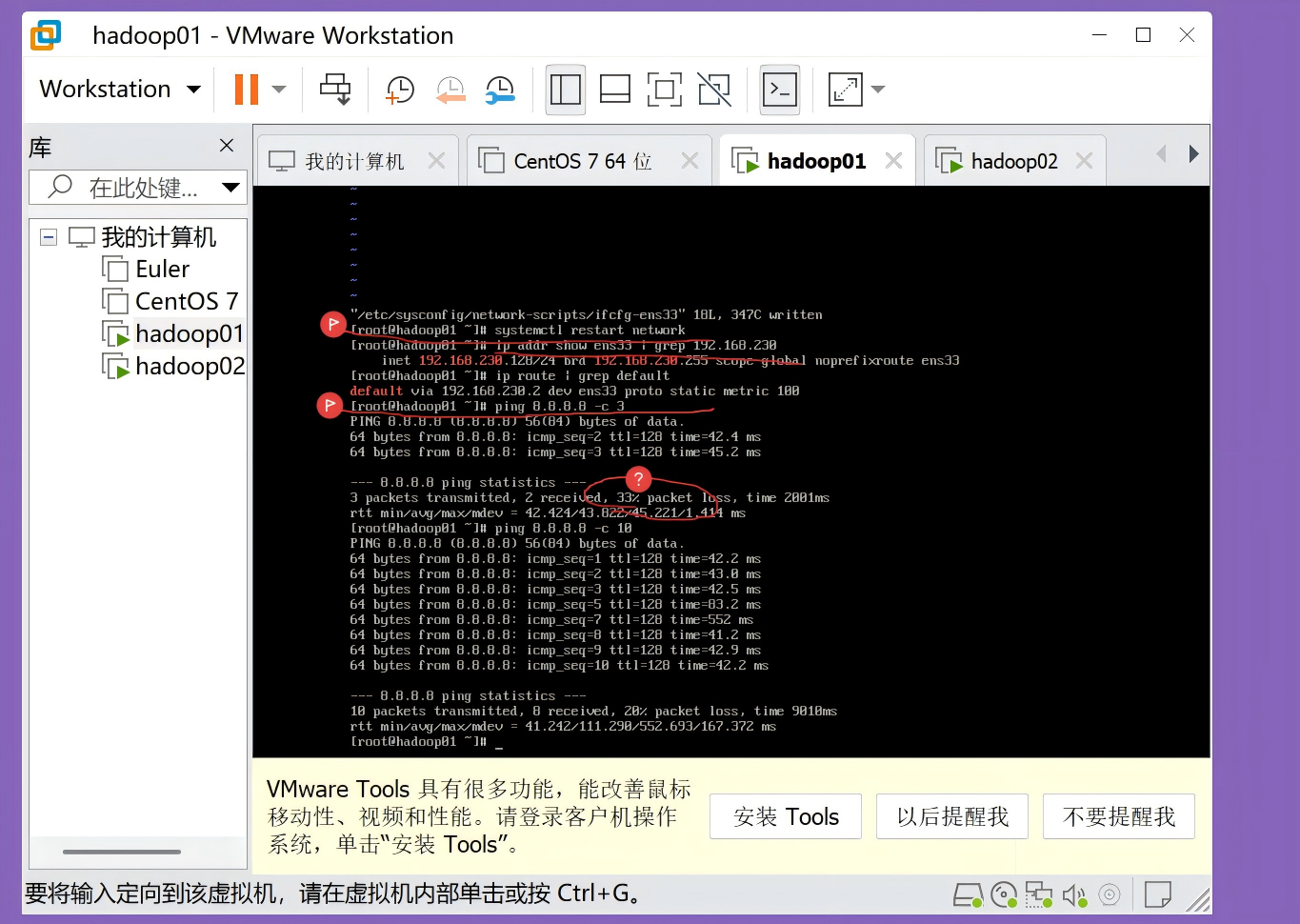Click the library horizontal scrollbar
The height and width of the screenshot is (924, 1300).
click(x=122, y=852)
